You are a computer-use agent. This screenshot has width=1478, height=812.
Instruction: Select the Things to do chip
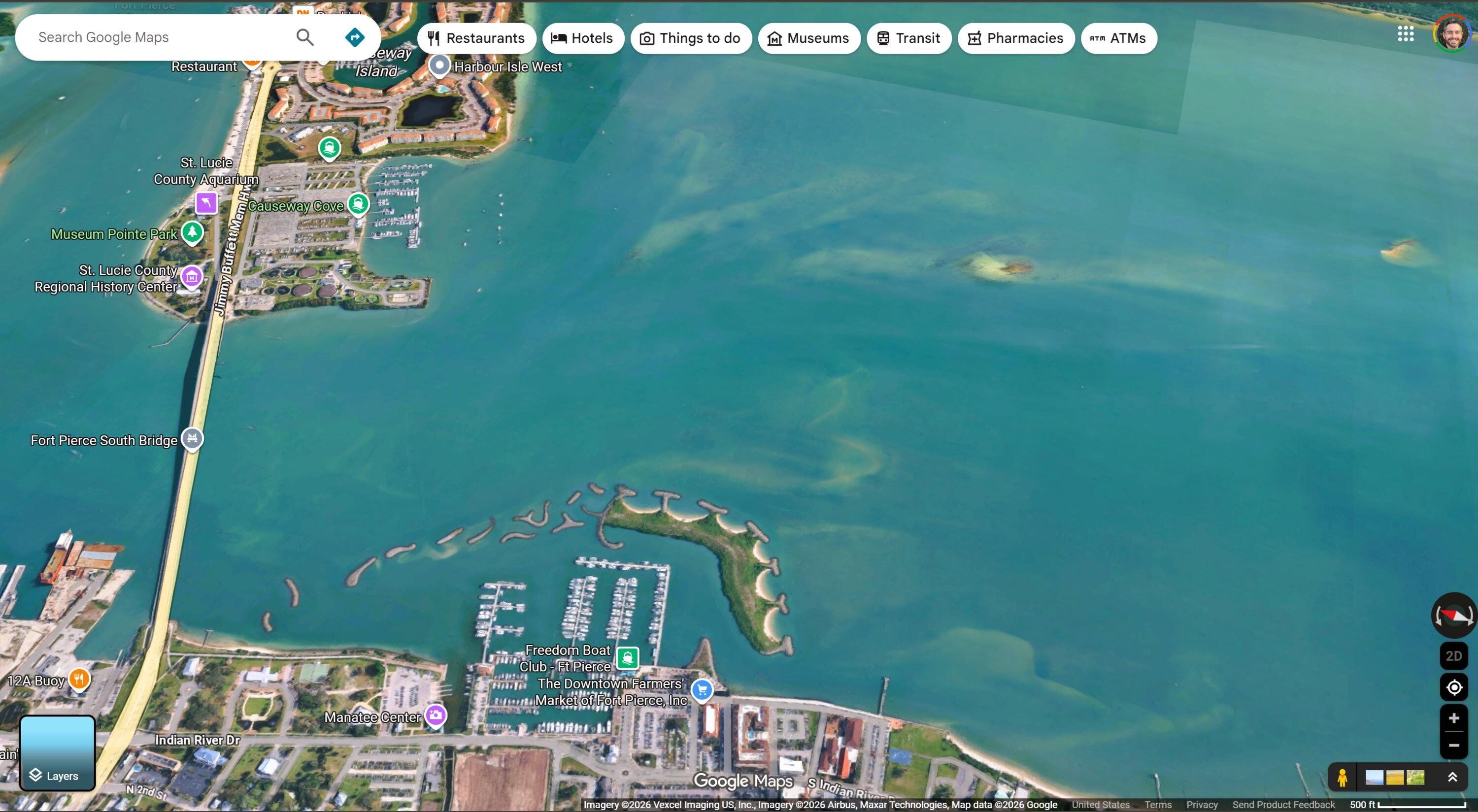click(x=691, y=38)
